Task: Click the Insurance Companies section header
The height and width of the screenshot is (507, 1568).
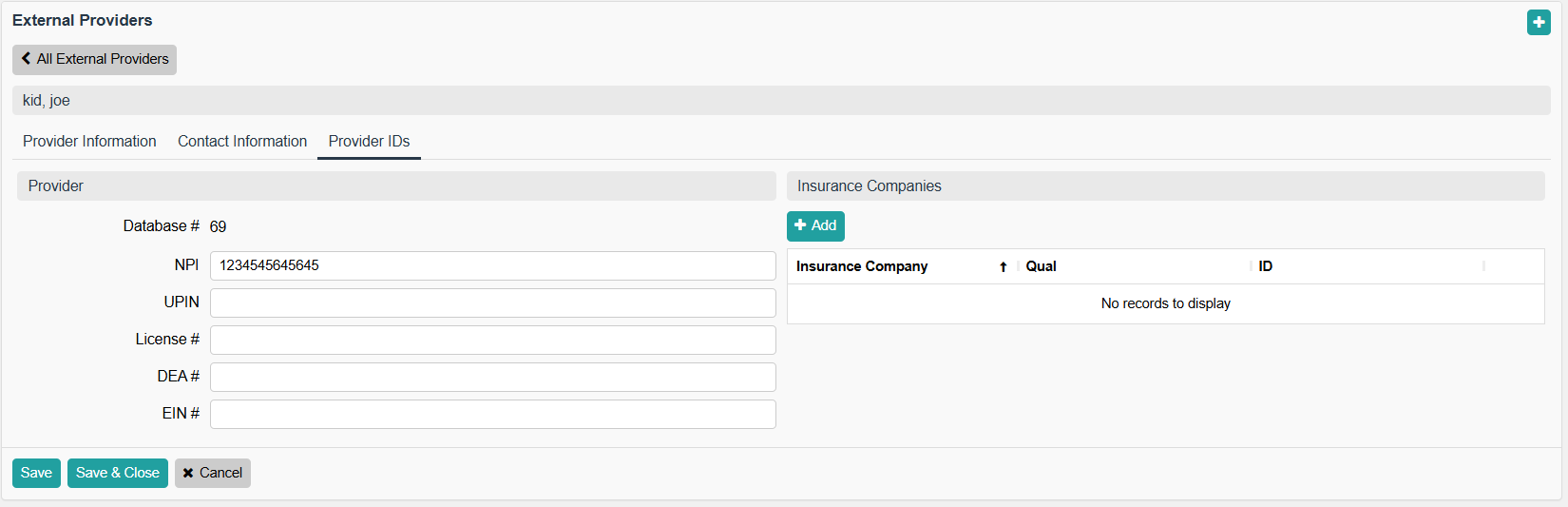Action: coord(1165,186)
